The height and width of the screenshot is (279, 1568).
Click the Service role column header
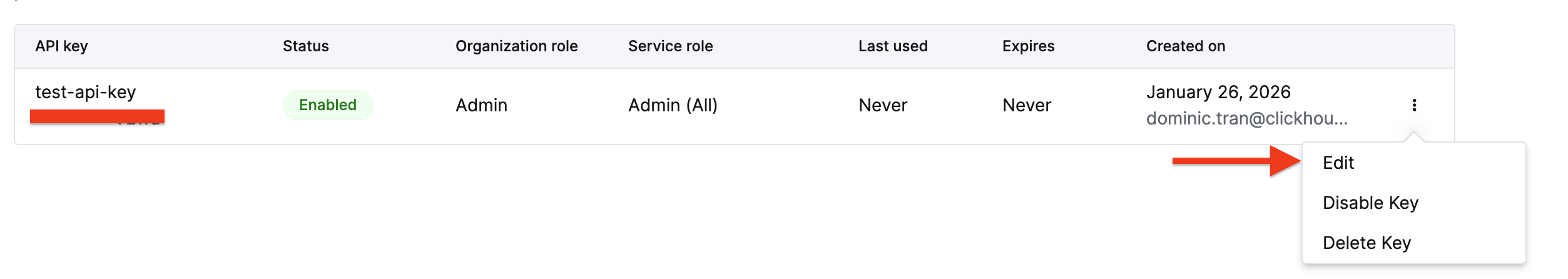tap(670, 46)
